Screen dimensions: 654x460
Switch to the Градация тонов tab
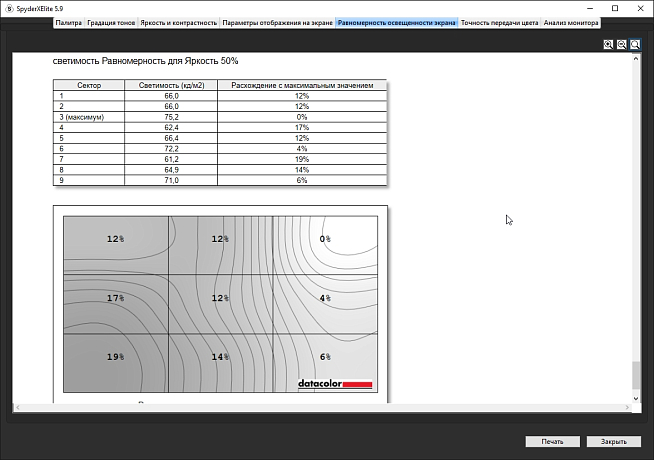[112, 21]
